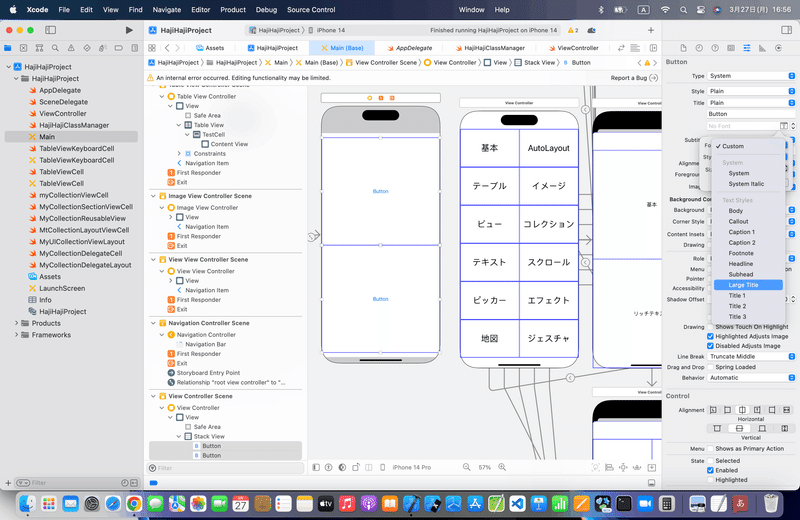
Task: Open the Issue navigator warning icon
Action: click(x=71, y=48)
